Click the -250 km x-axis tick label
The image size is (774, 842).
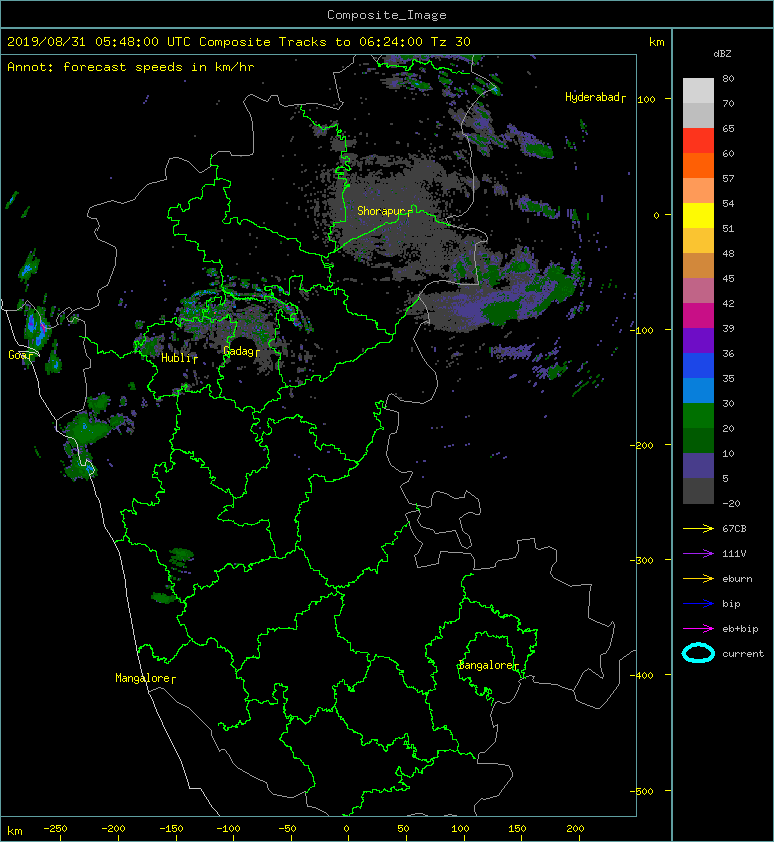coord(55,829)
